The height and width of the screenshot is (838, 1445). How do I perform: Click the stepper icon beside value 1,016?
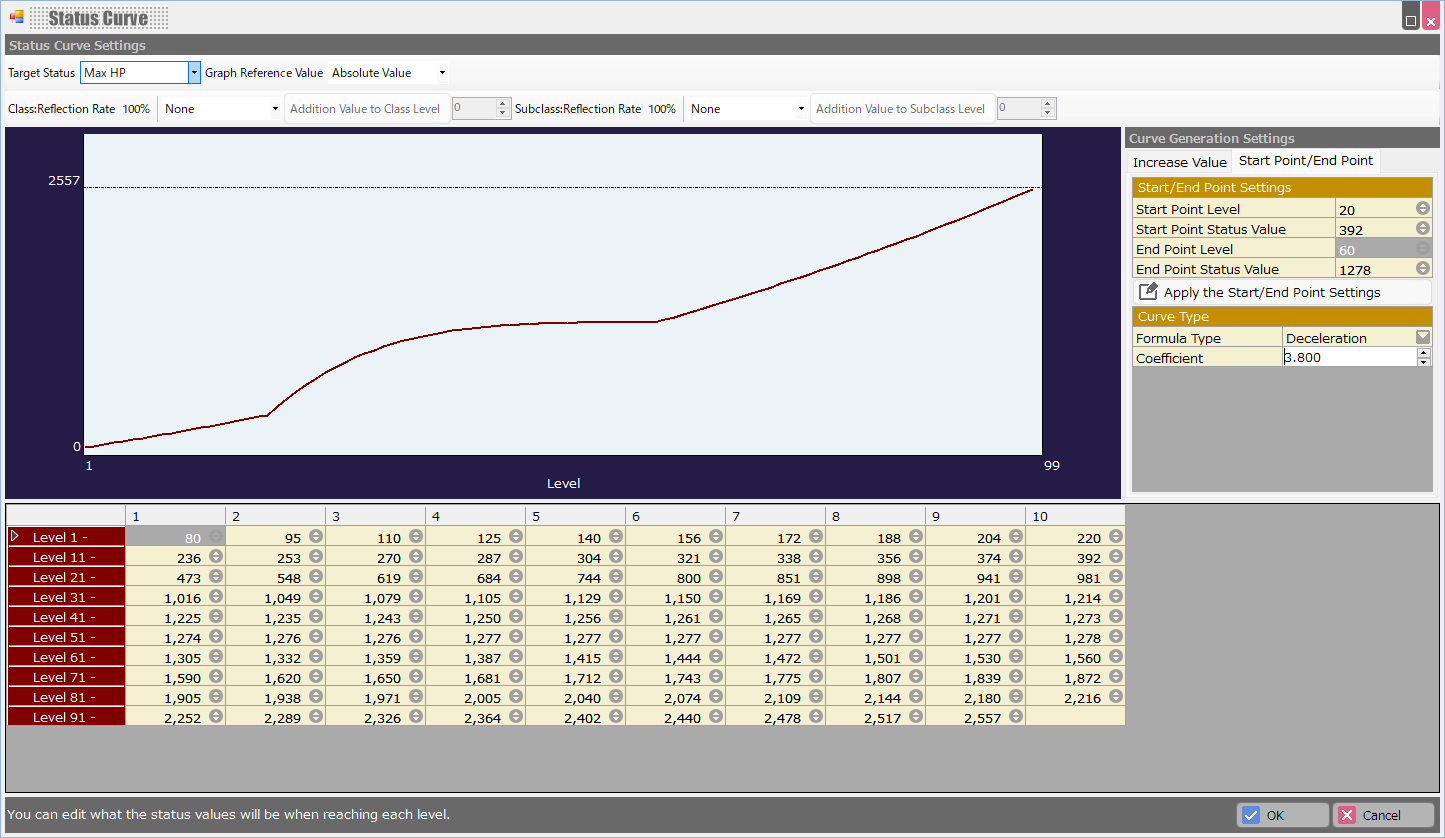[215, 597]
